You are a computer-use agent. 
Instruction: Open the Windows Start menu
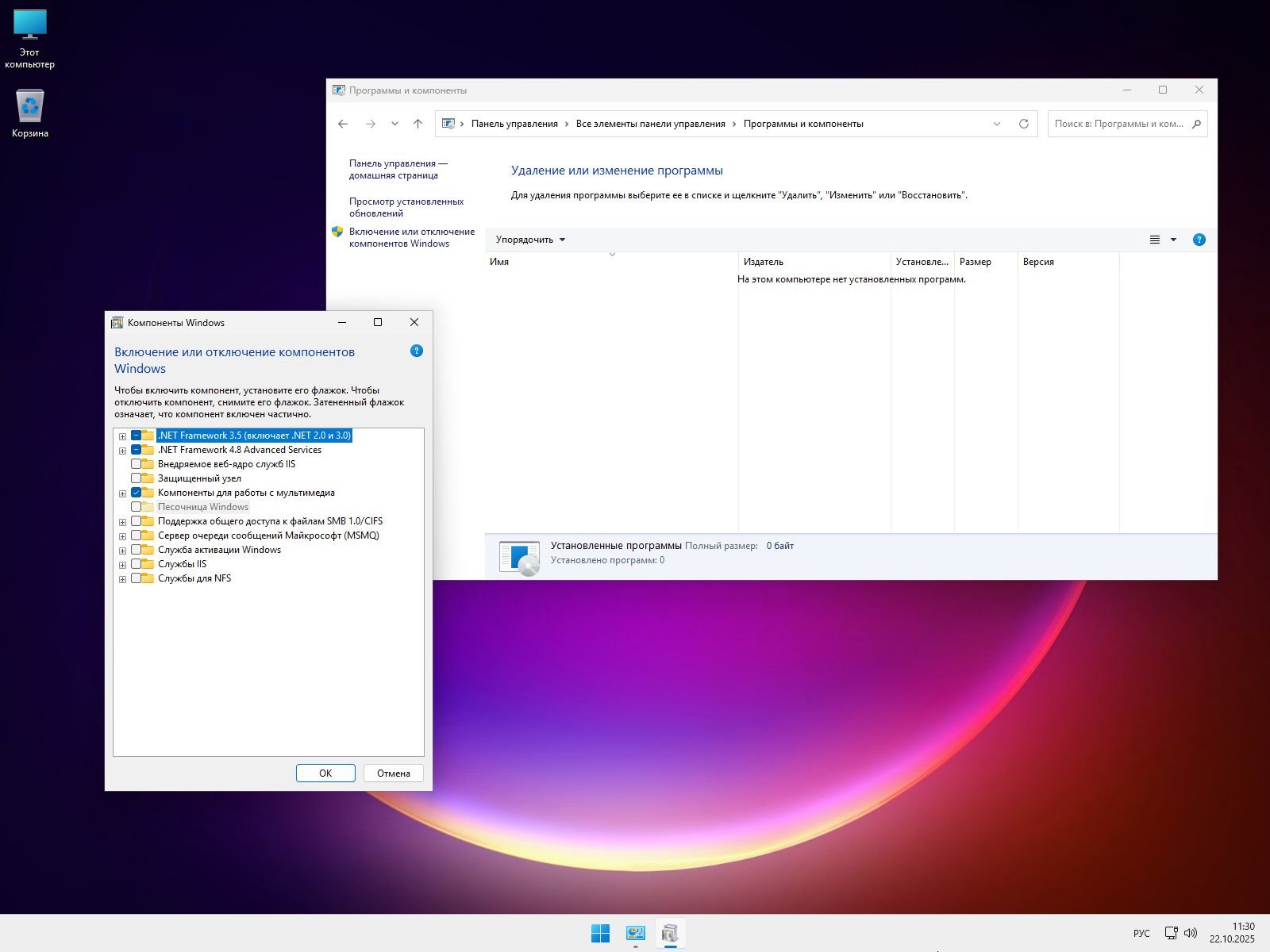click(x=600, y=934)
